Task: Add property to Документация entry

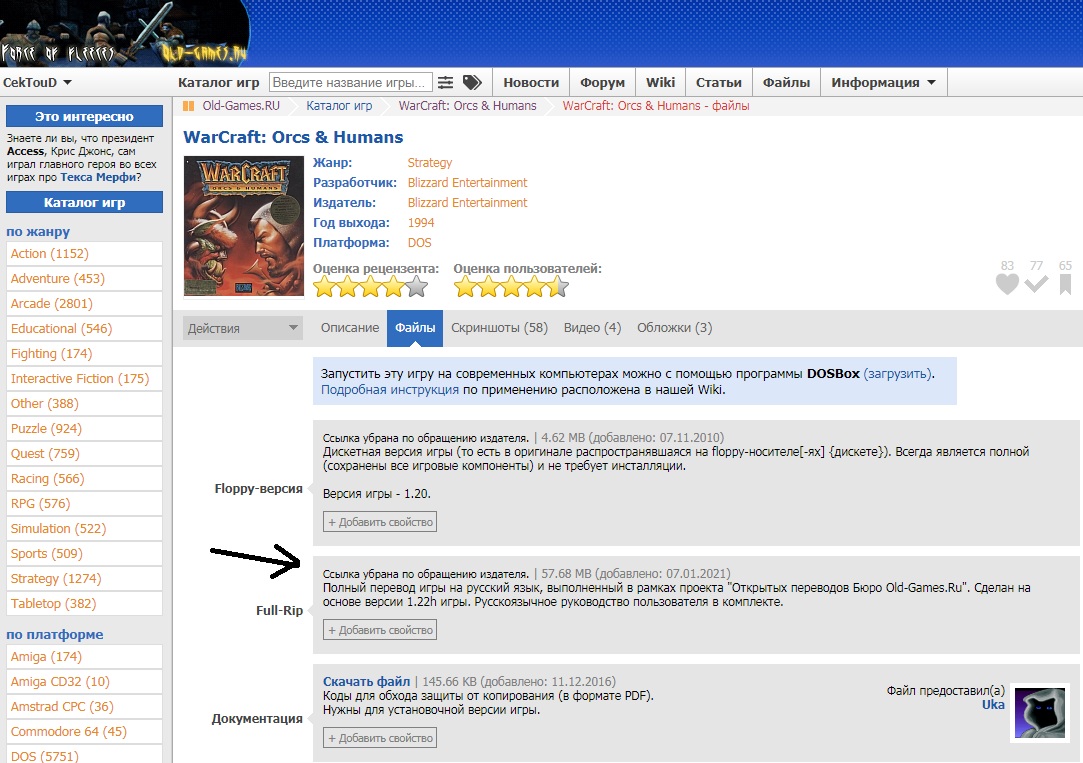Action: (380, 738)
